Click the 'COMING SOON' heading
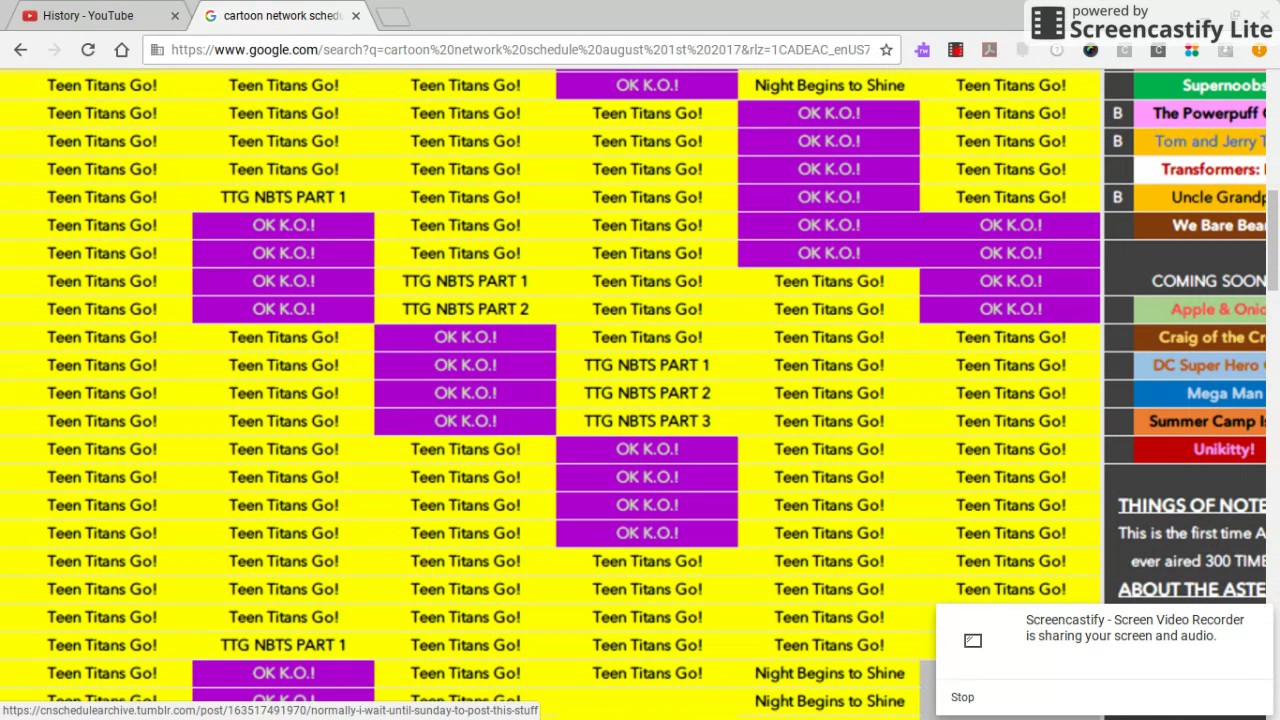Screen dimensions: 1280x720 (x=1208, y=281)
